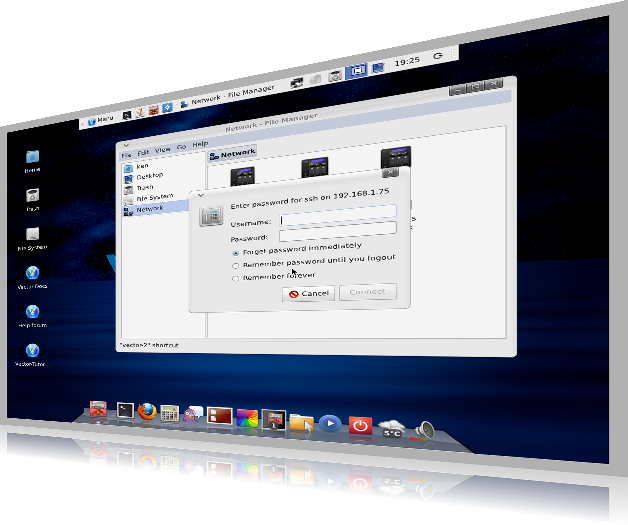Viewport: 628px width, 525px height.
Task: Launch the terminal from the dock
Action: (x=124, y=408)
